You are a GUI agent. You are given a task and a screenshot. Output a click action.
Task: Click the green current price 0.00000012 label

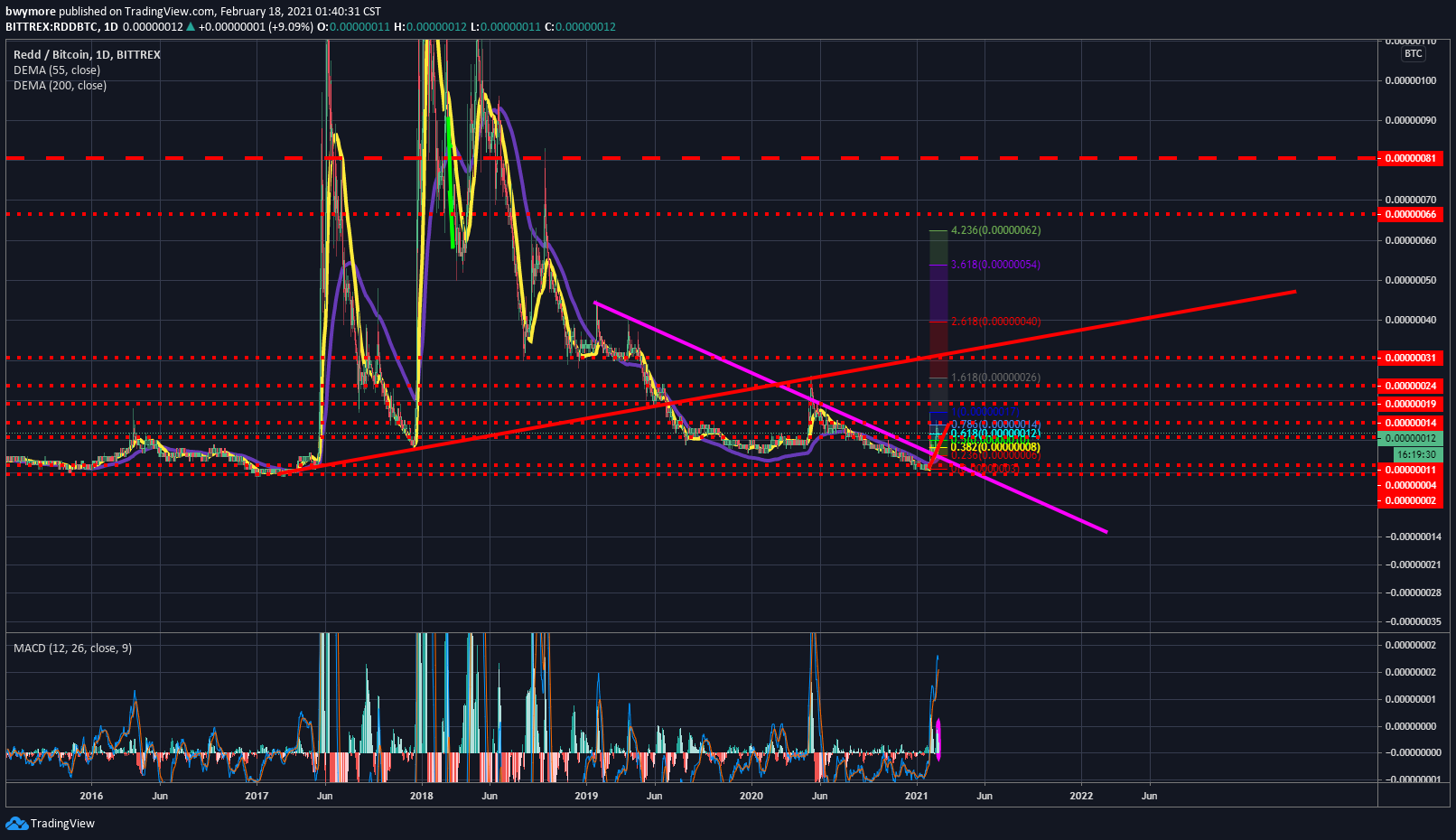click(1410, 438)
